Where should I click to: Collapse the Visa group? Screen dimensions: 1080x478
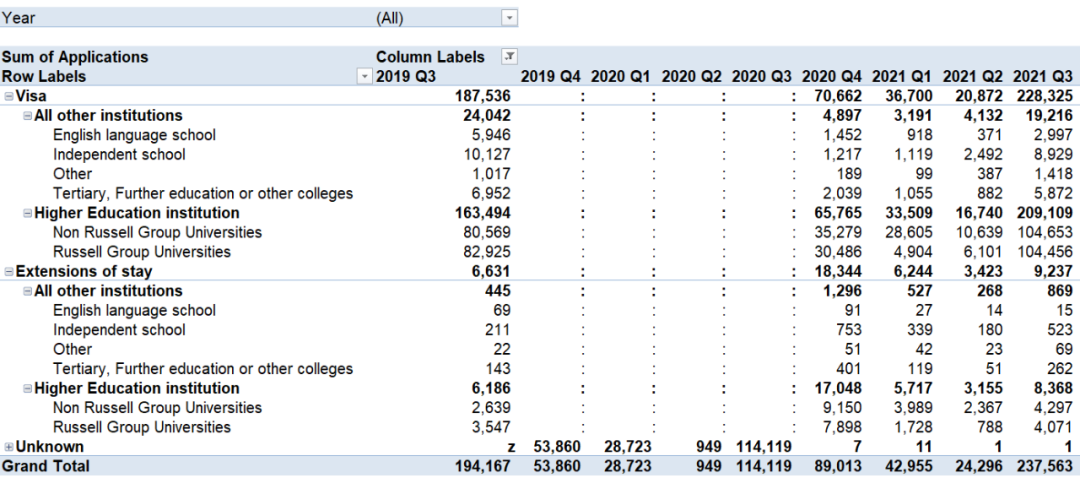(9, 96)
